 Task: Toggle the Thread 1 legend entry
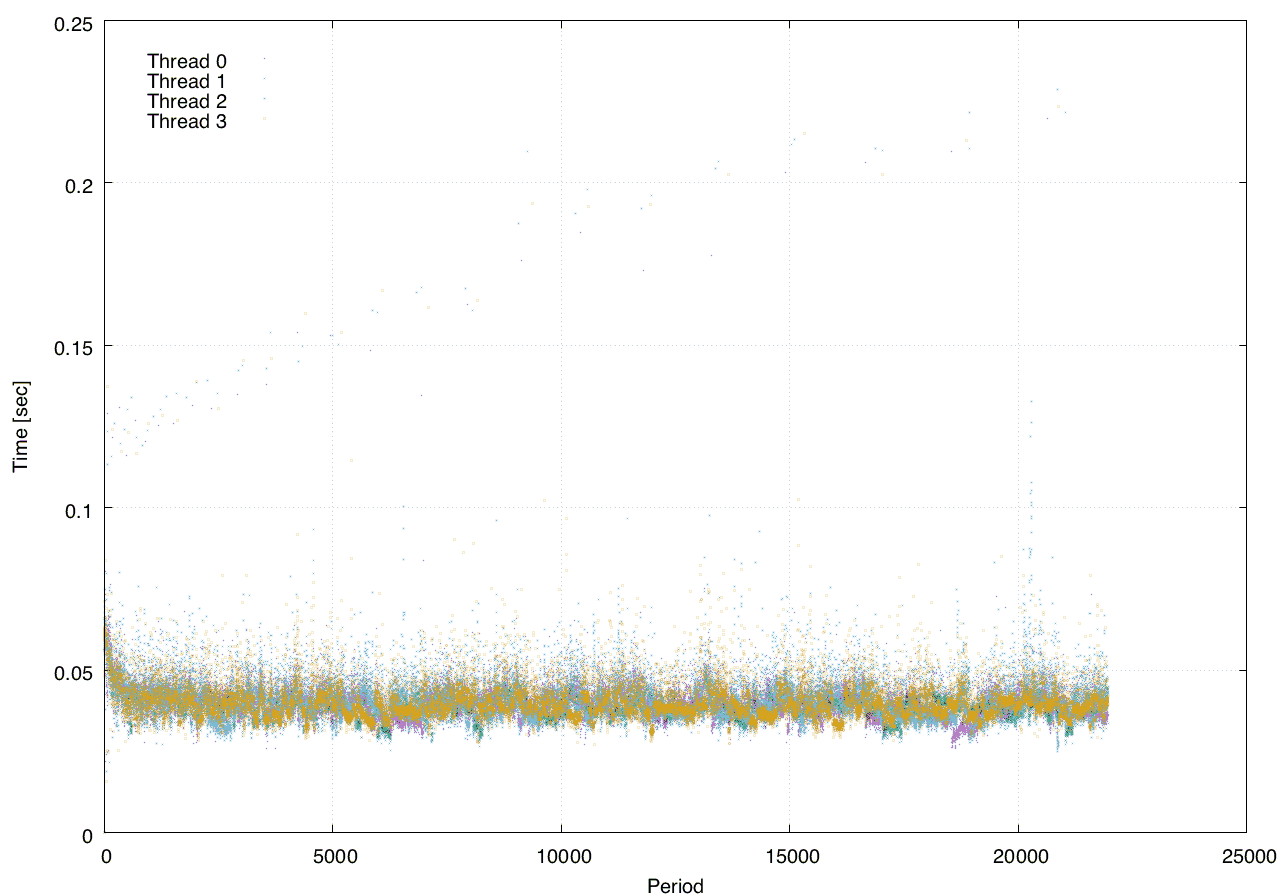(x=187, y=82)
